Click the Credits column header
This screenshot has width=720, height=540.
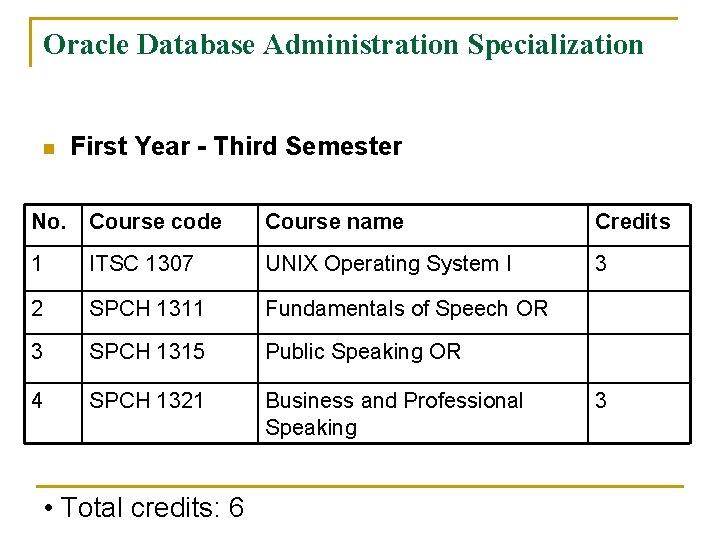coord(632,222)
